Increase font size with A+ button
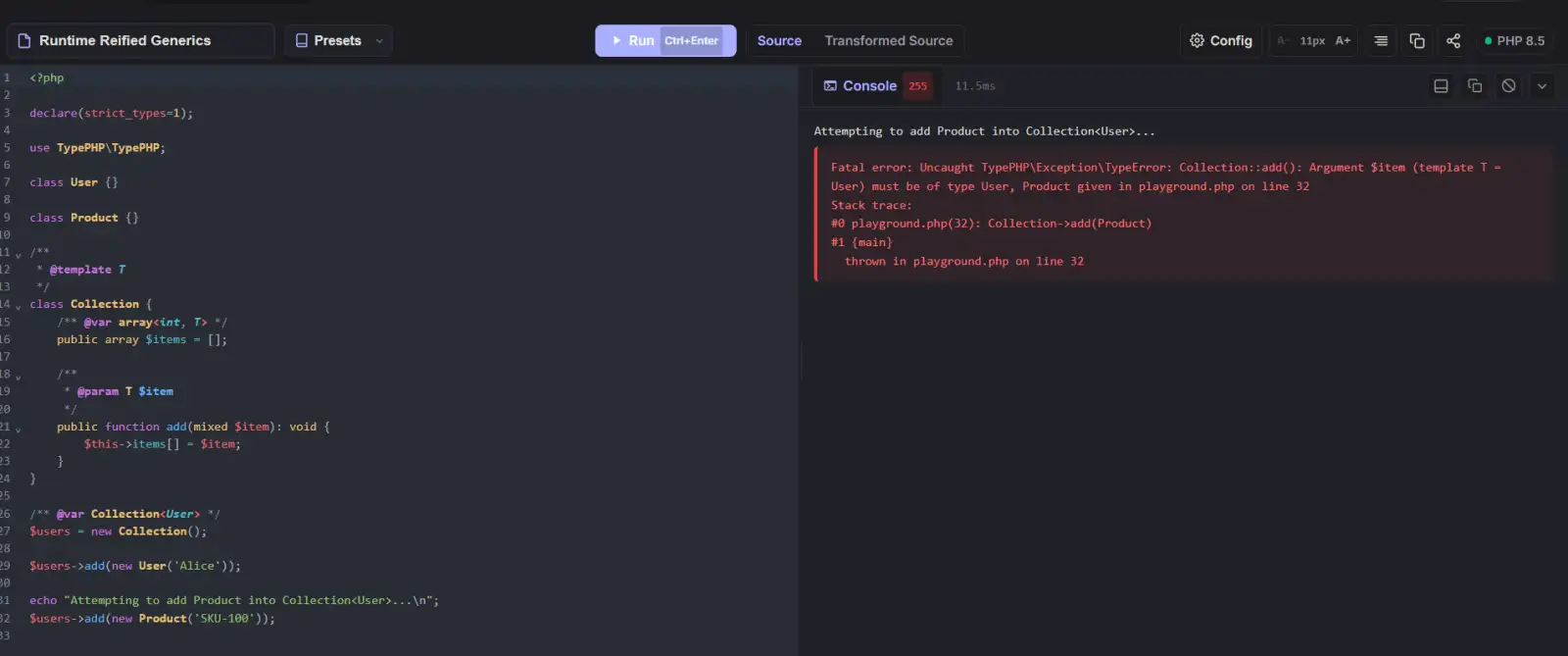The image size is (1568, 656). [x=1343, y=40]
